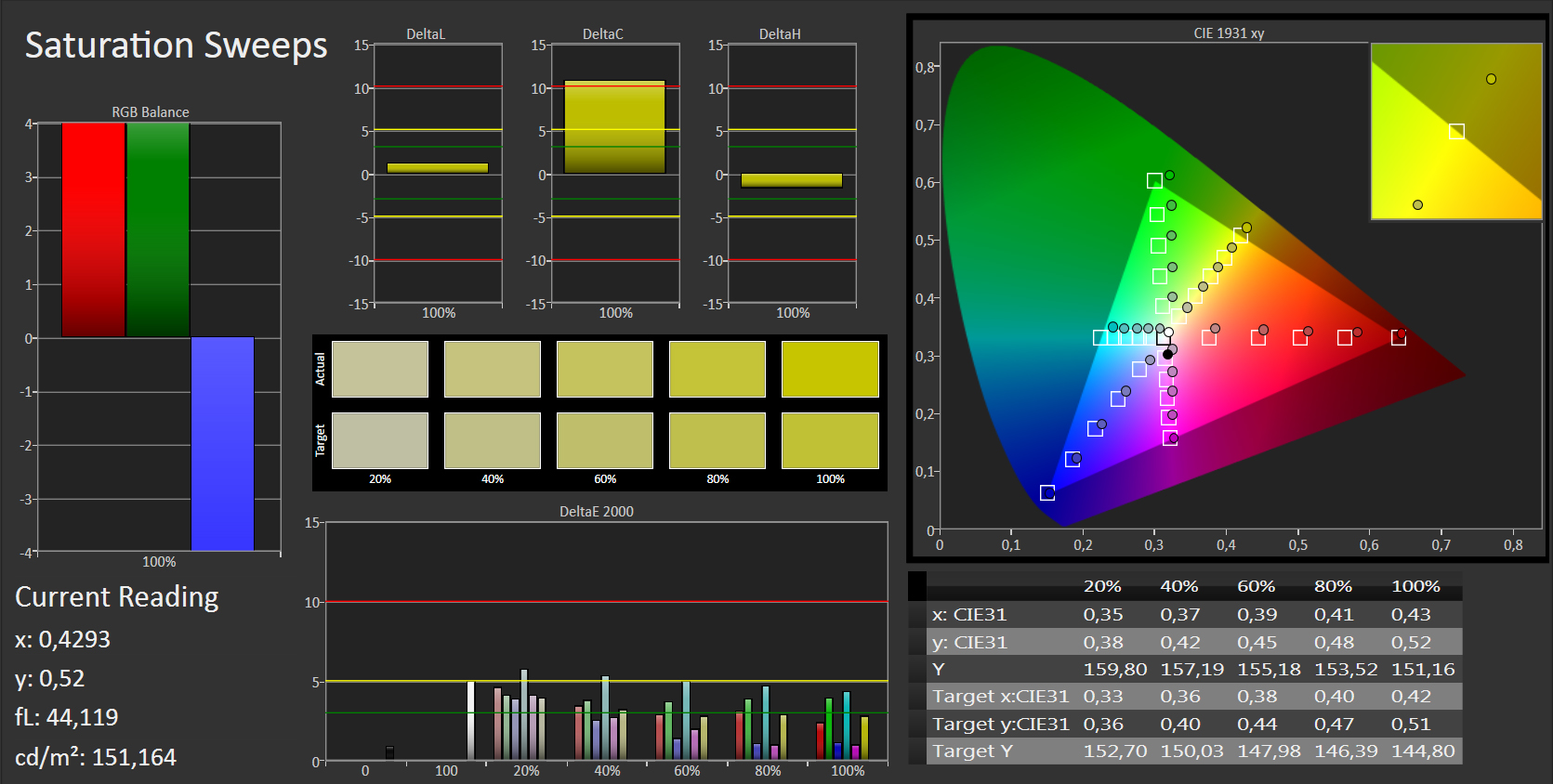
Task: Select the 'Target y:CIE31' row label
Action: point(1001,724)
